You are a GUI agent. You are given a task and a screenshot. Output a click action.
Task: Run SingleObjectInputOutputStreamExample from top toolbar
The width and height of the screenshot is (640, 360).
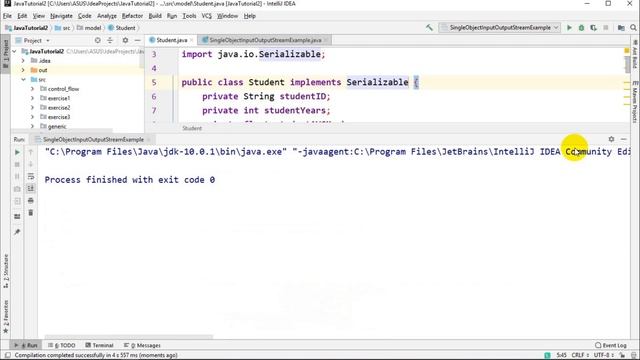coord(569,28)
